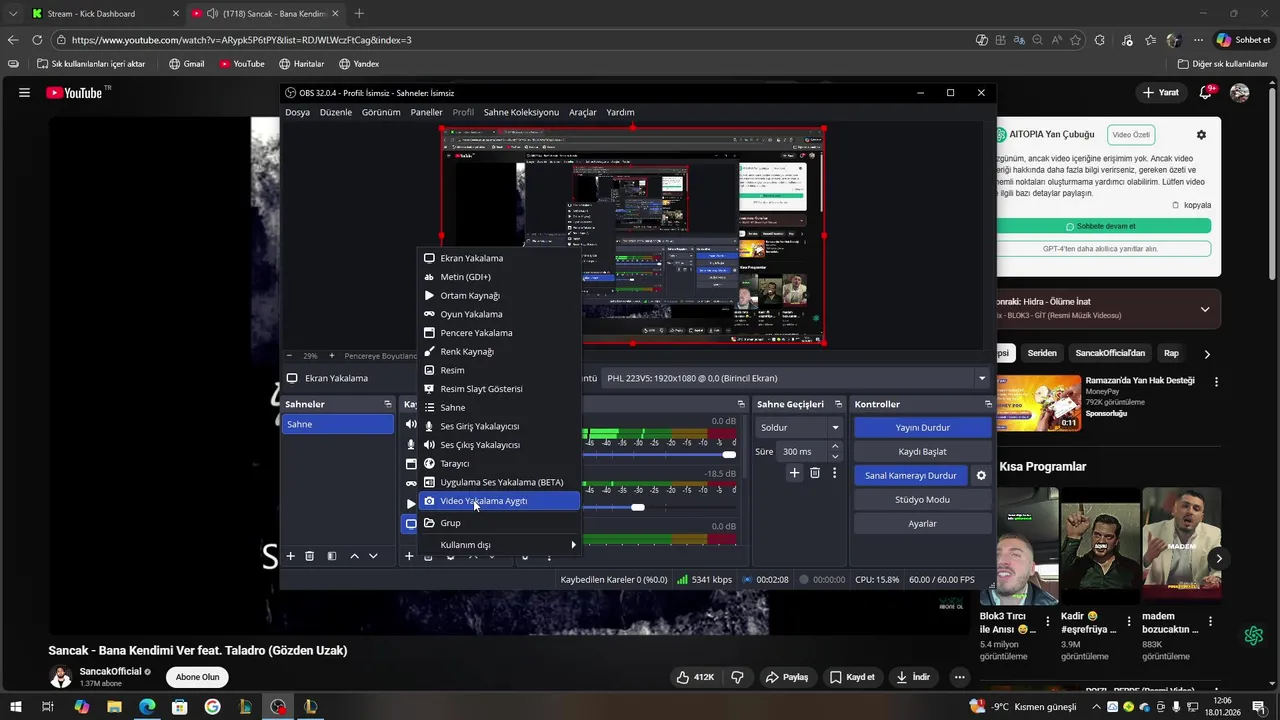This screenshot has height=720, width=1280.
Task: Open scene filters icon in Sahneler toolbar
Action: coord(332,556)
